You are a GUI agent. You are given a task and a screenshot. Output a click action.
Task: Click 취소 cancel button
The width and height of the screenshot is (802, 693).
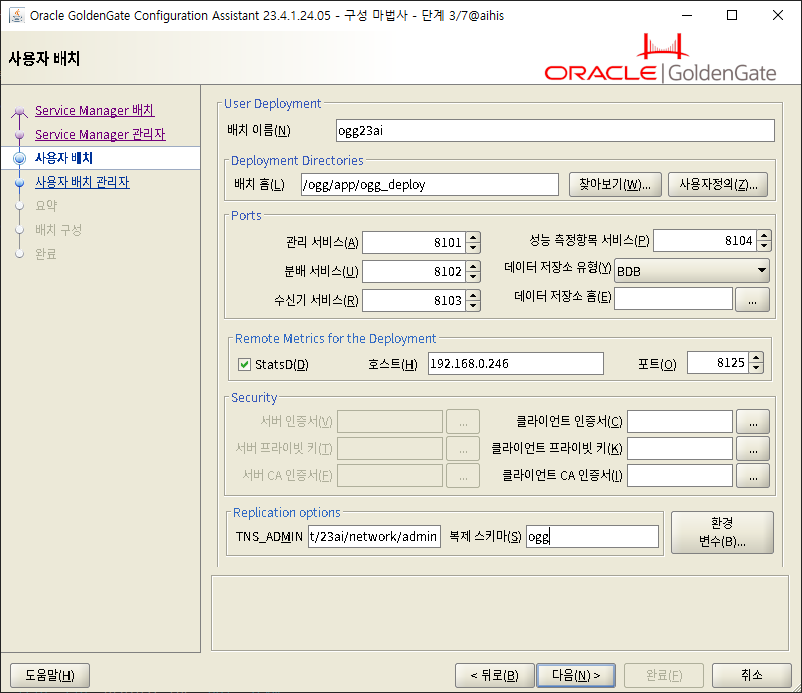click(752, 676)
